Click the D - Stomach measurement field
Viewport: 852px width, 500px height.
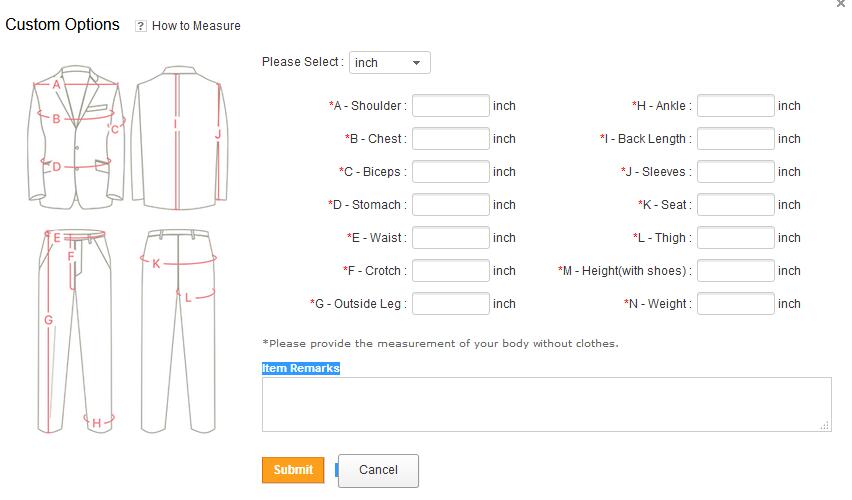pos(451,205)
